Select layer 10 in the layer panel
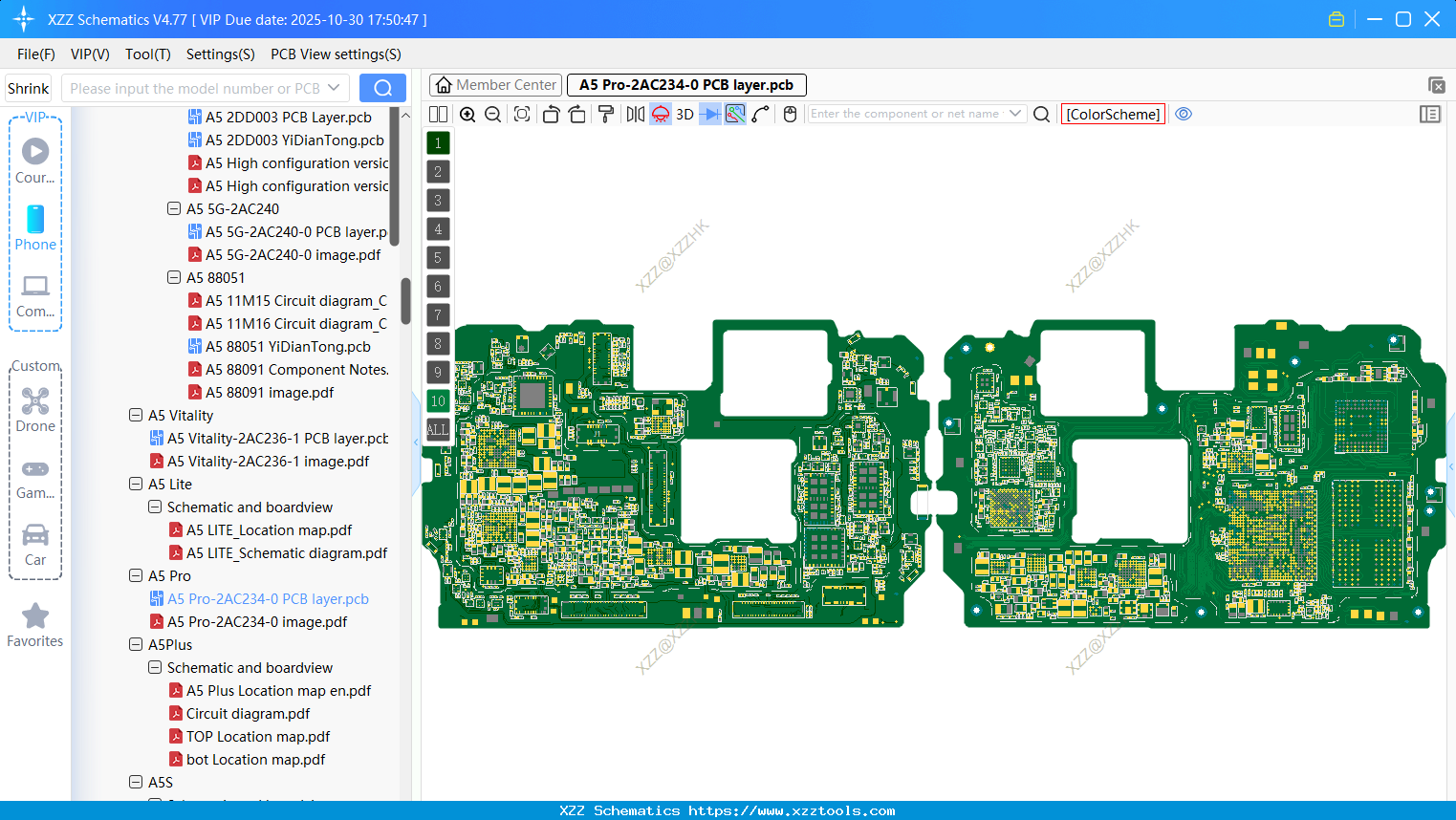The width and height of the screenshot is (1456, 820). (438, 400)
